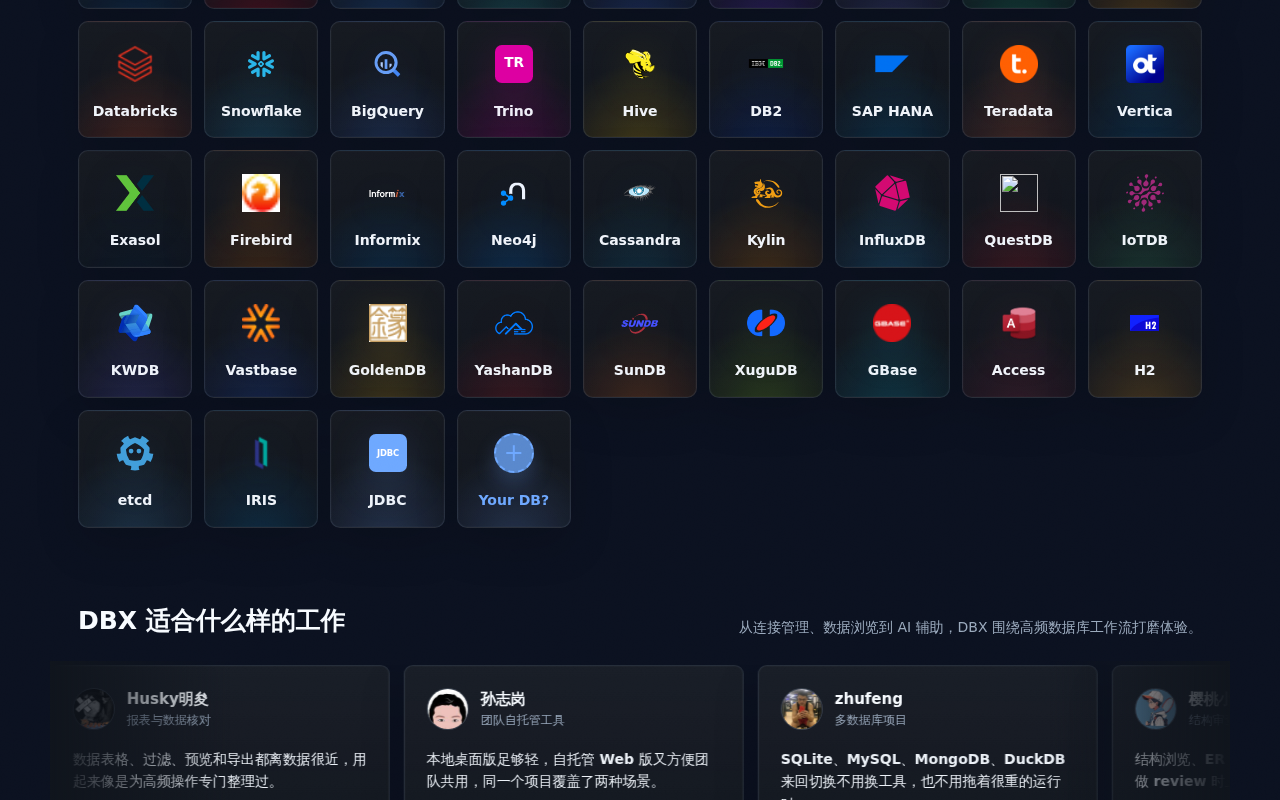Image resolution: width=1280 pixels, height=800 pixels.
Task: Select the Cassandra eye icon
Action: click(640, 193)
